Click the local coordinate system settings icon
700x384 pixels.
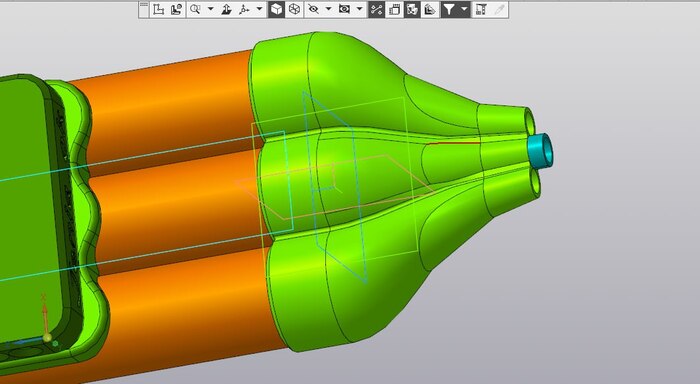(x=176, y=9)
